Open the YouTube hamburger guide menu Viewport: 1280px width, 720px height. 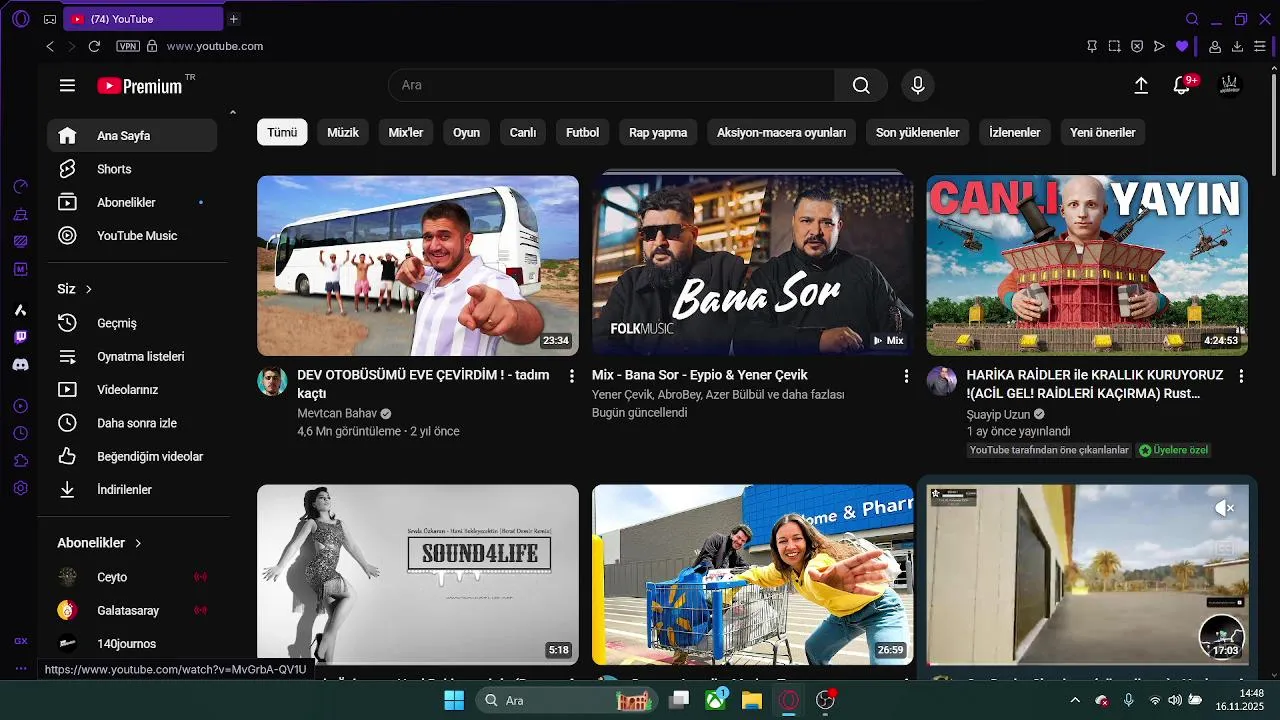pos(67,85)
